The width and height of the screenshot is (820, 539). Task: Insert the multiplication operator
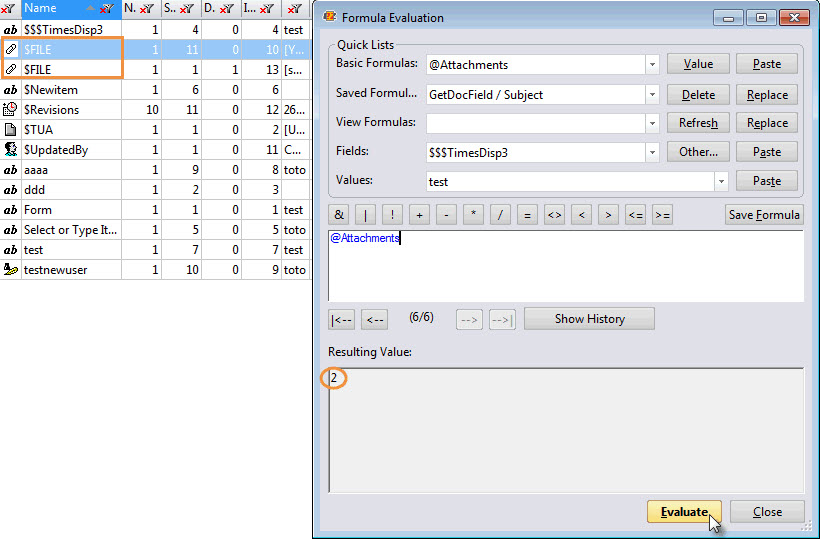(x=473, y=214)
